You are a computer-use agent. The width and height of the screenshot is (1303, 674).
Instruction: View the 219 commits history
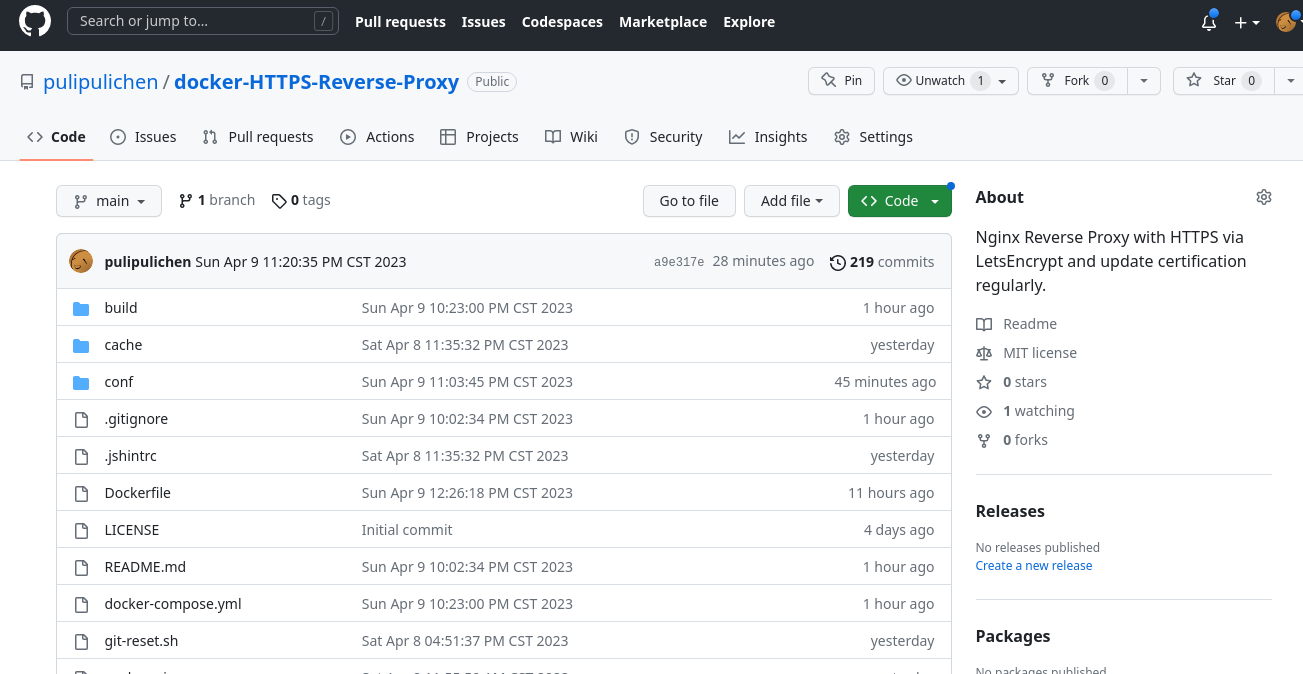tap(882, 262)
